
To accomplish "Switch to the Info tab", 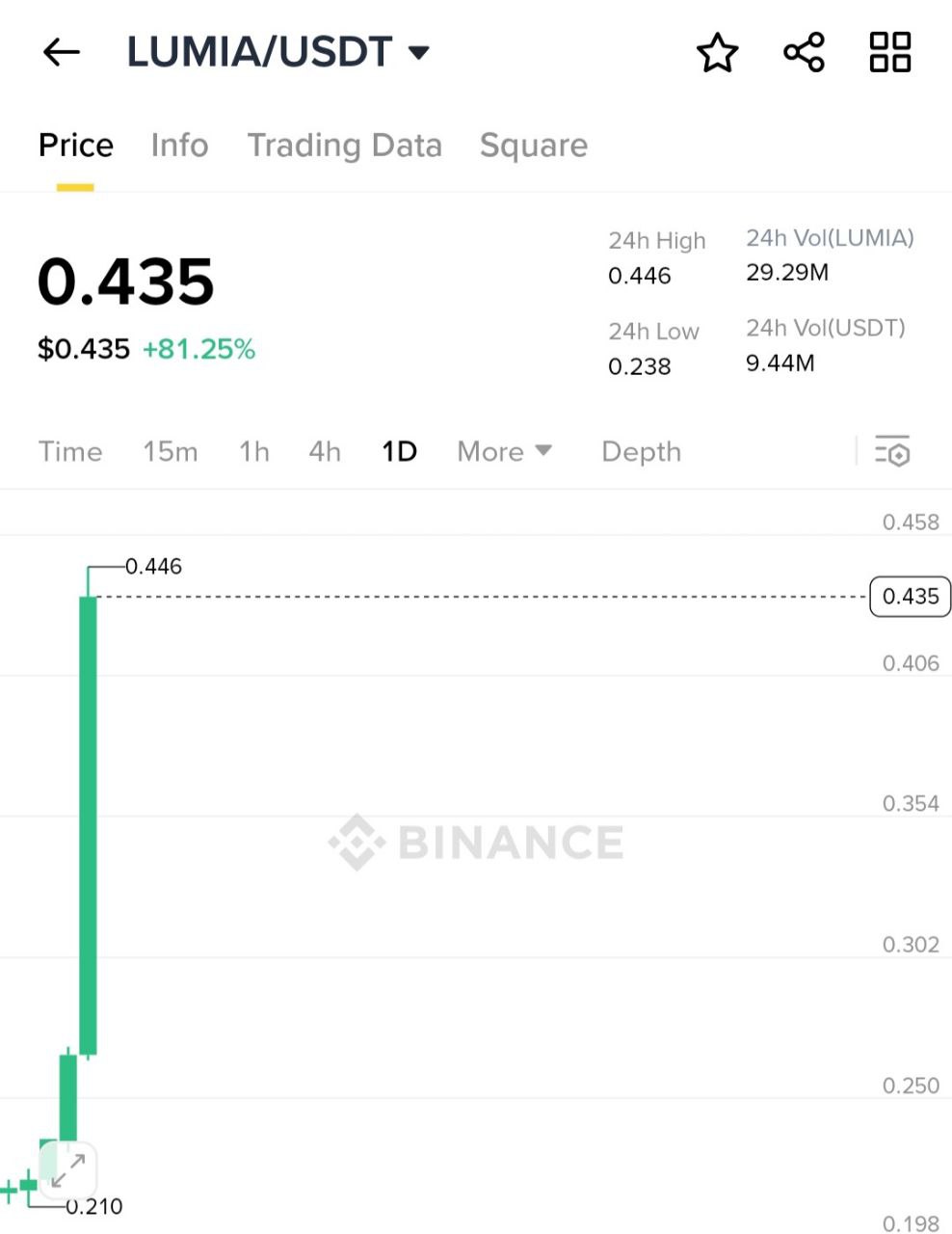I will (179, 146).
